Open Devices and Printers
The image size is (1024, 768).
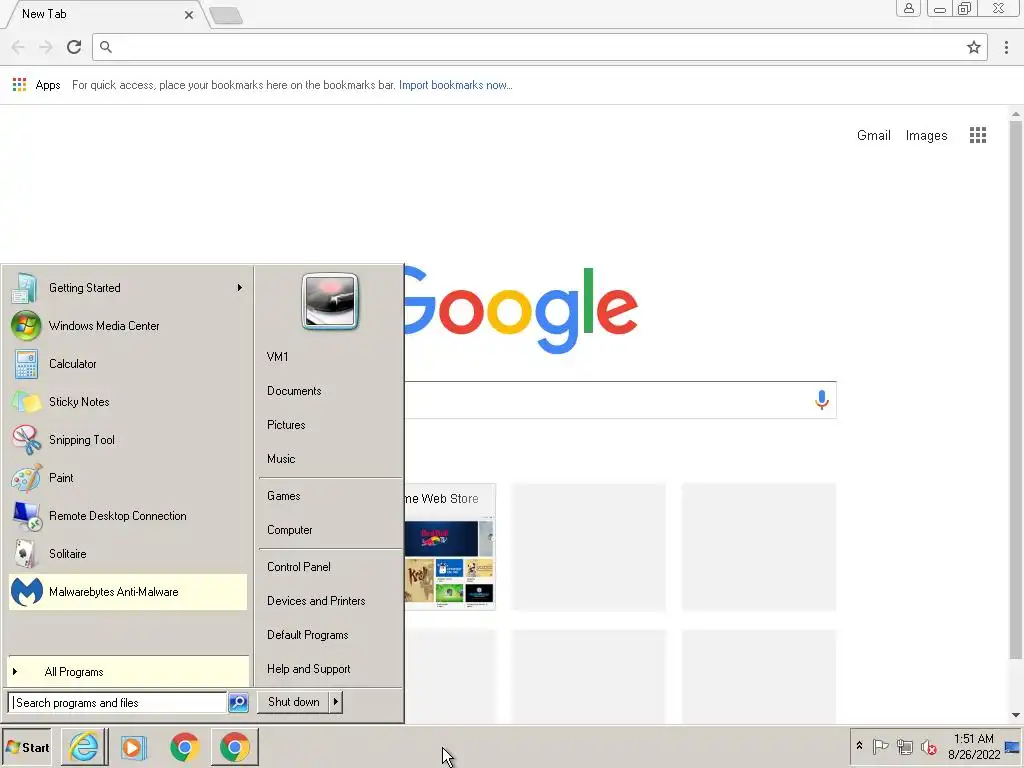click(x=330, y=601)
